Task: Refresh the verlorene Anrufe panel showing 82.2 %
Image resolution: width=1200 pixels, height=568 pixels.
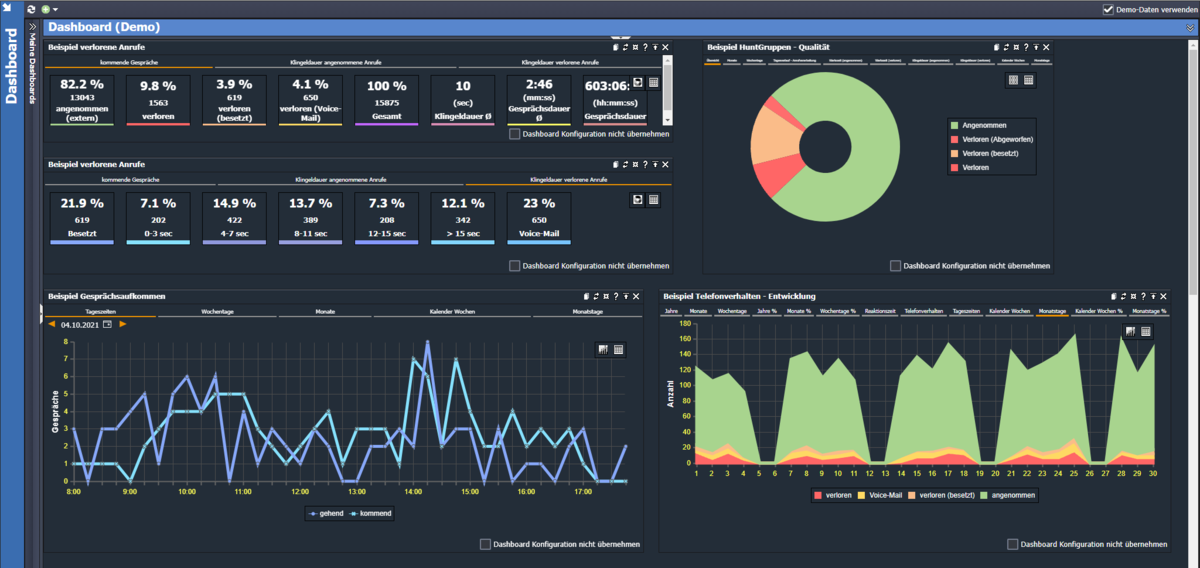Action: [626, 47]
